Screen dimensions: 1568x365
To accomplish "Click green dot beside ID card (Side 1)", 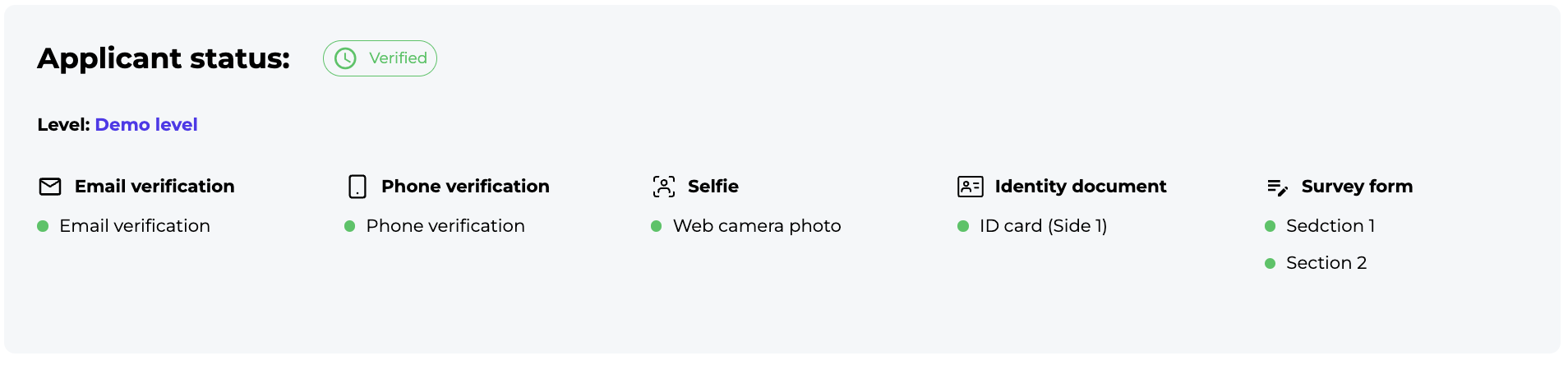I will pos(963,226).
